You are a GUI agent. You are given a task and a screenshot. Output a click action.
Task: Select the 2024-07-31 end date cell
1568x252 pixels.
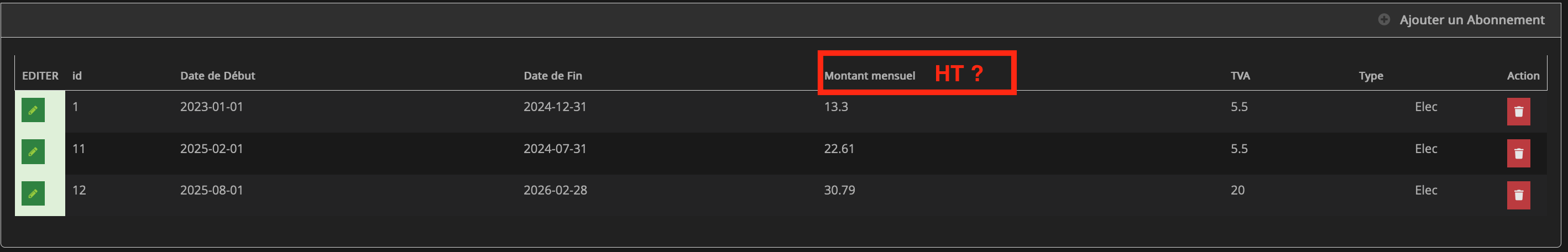click(555, 149)
